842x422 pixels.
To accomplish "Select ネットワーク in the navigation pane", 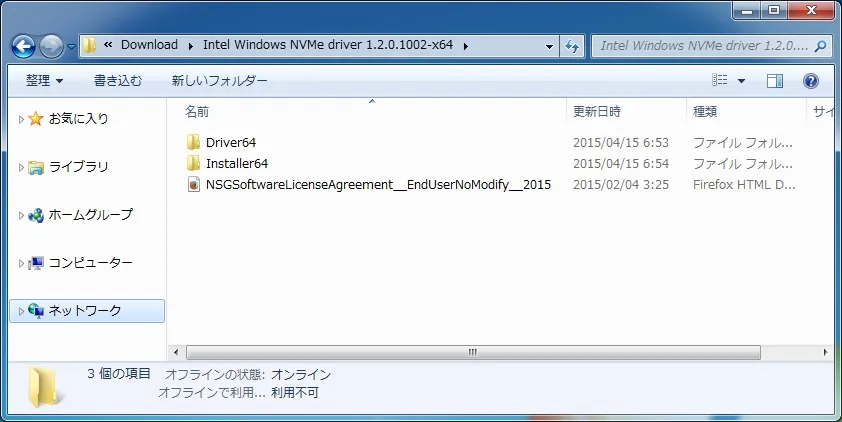I will (x=85, y=310).
